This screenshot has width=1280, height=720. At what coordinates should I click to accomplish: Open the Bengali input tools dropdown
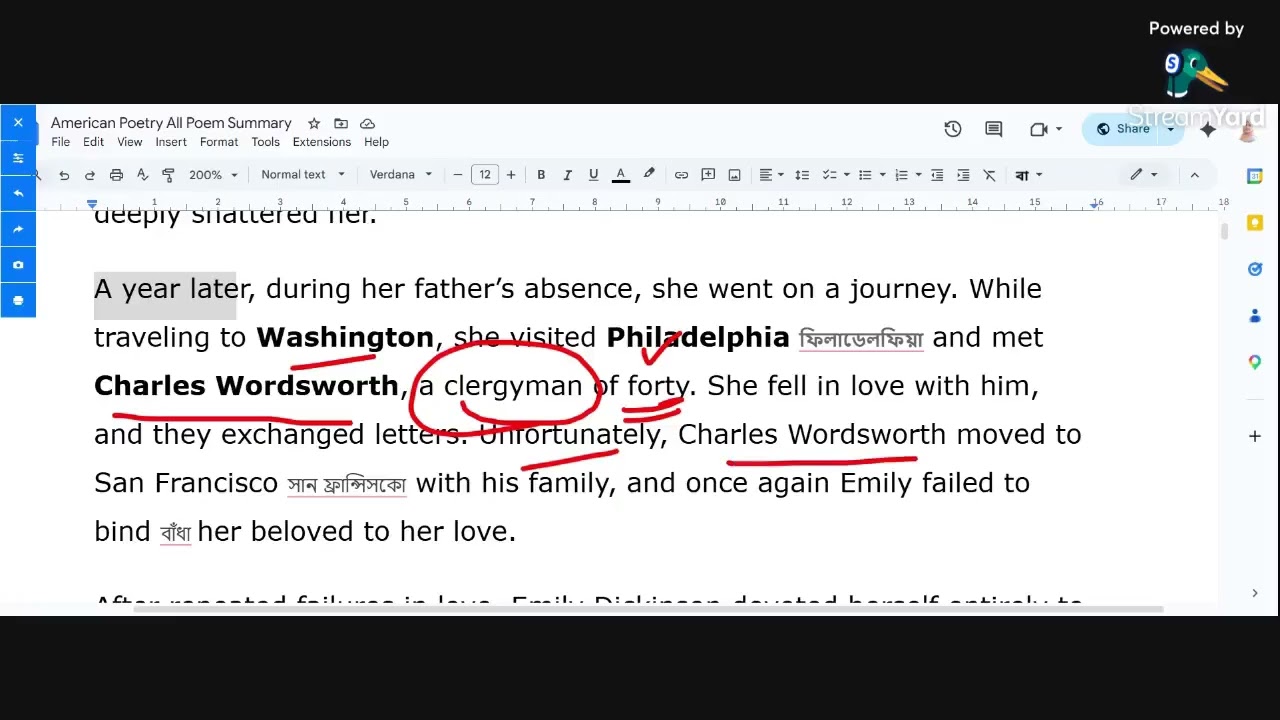coord(1028,175)
